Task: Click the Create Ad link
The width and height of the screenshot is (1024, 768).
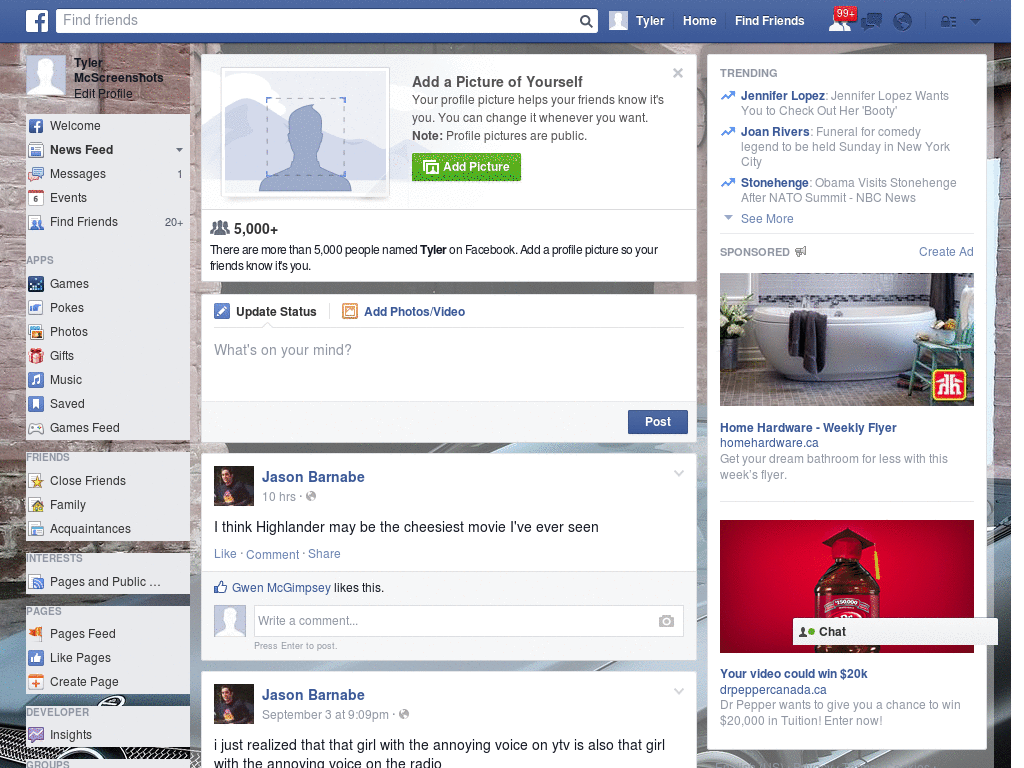Action: tap(946, 252)
